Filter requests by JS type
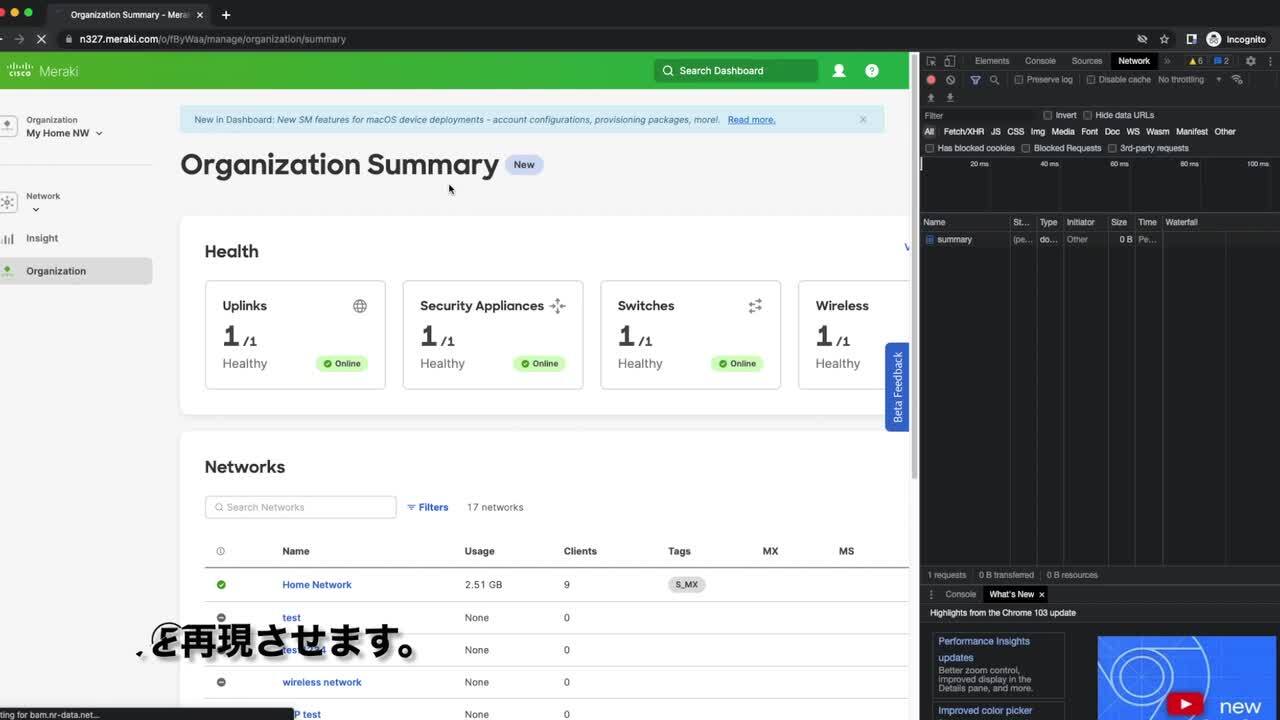1280x720 pixels. pyautogui.click(x=996, y=132)
